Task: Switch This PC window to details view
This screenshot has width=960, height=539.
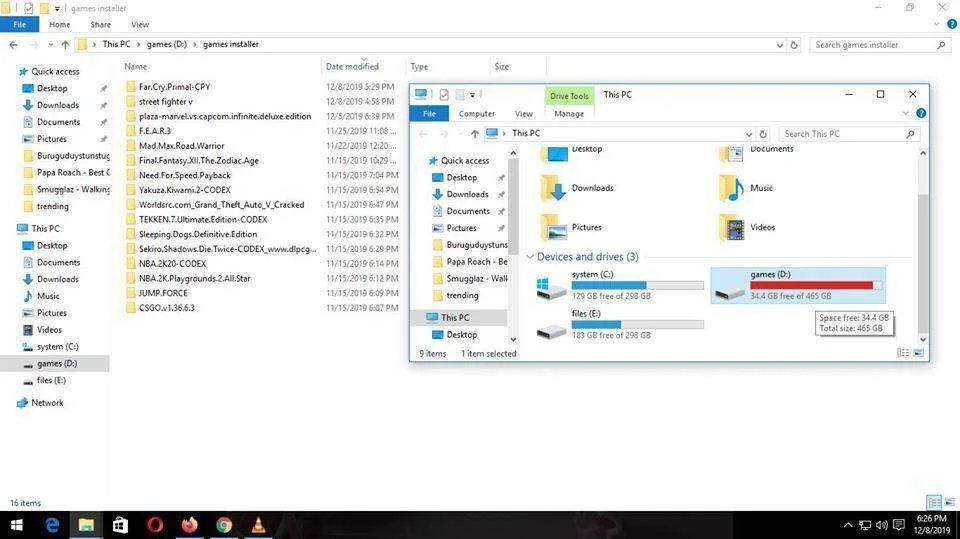Action: click(902, 353)
